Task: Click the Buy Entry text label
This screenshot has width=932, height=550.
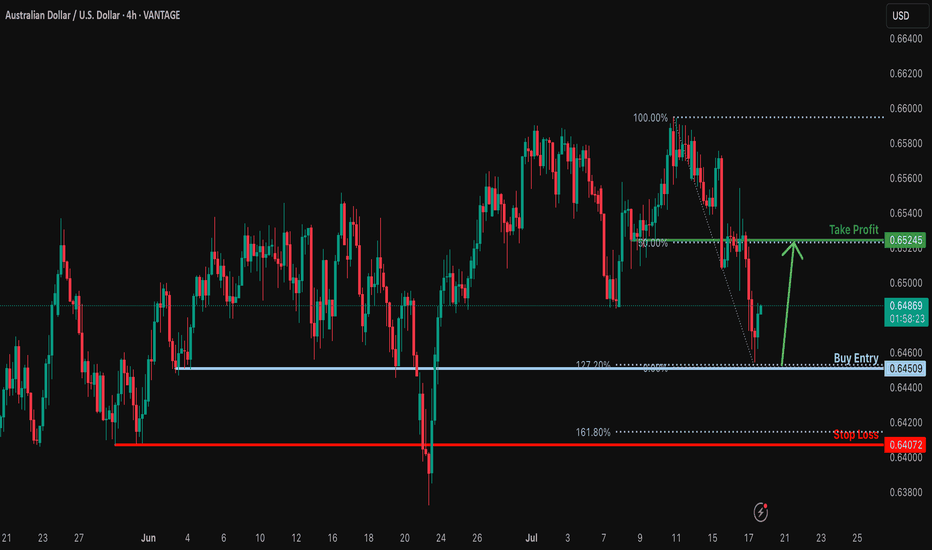Action: click(856, 358)
